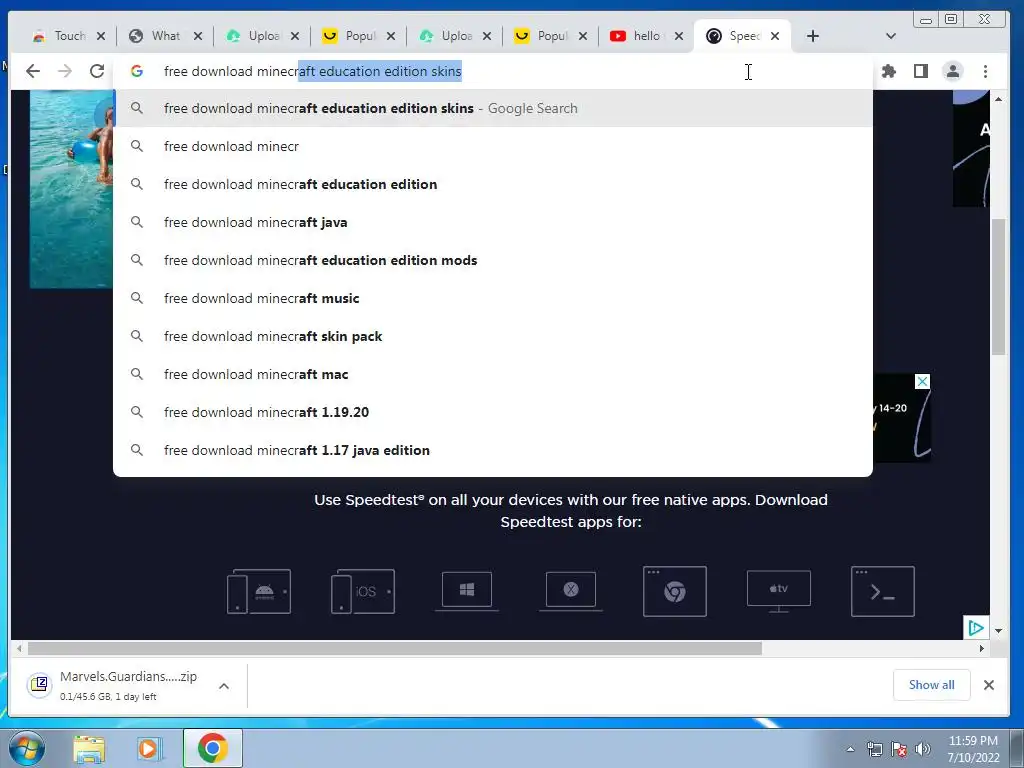Choose suggestion 'free download minecraft mac'
Screen dimensions: 1024x768
point(492,374)
